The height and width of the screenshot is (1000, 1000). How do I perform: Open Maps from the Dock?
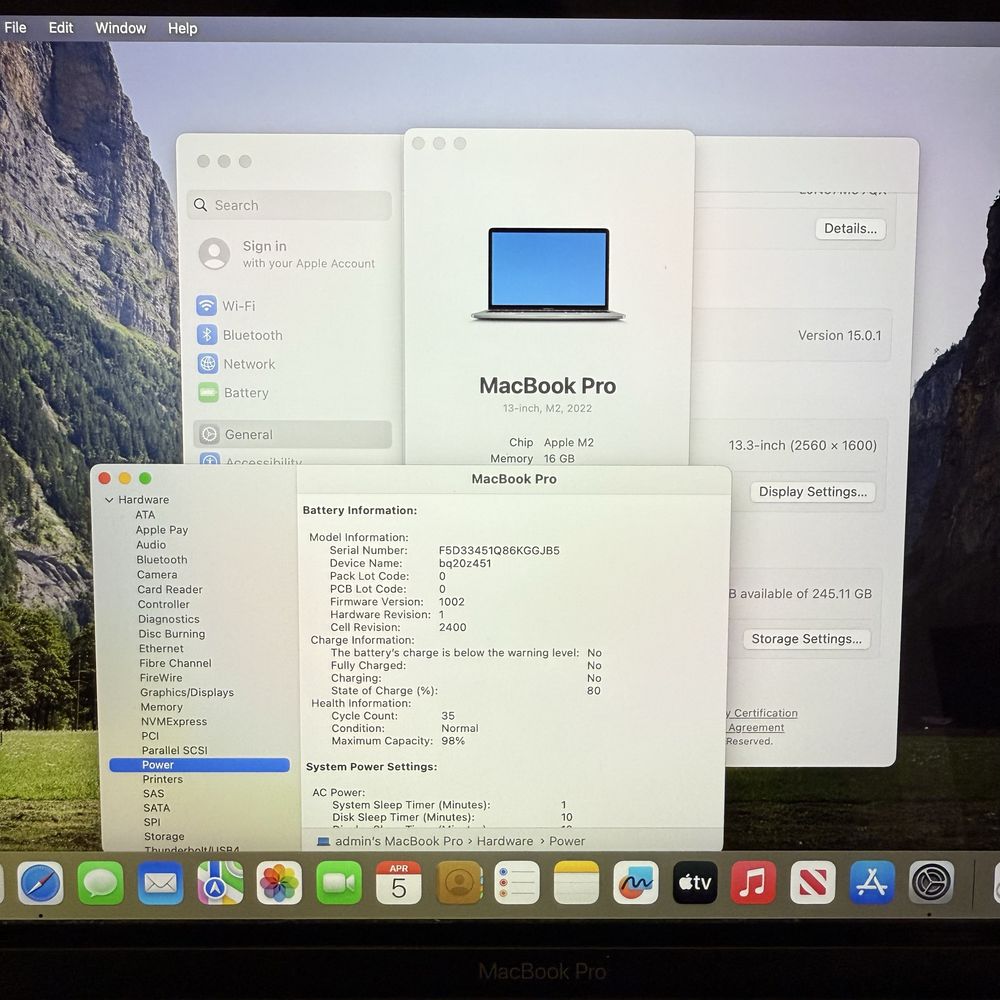pyautogui.click(x=220, y=883)
